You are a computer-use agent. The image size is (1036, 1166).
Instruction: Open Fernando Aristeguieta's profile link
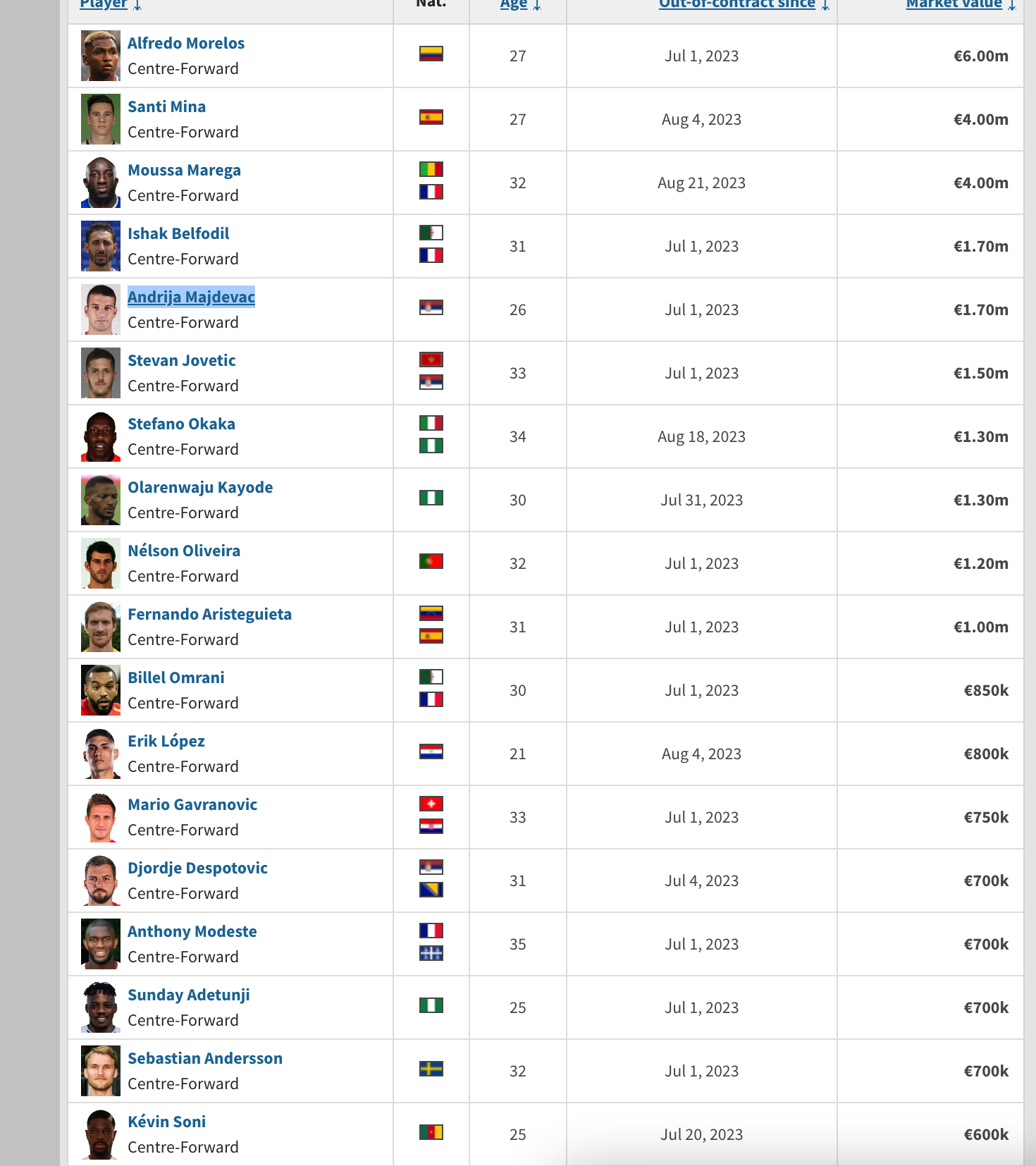coord(209,614)
